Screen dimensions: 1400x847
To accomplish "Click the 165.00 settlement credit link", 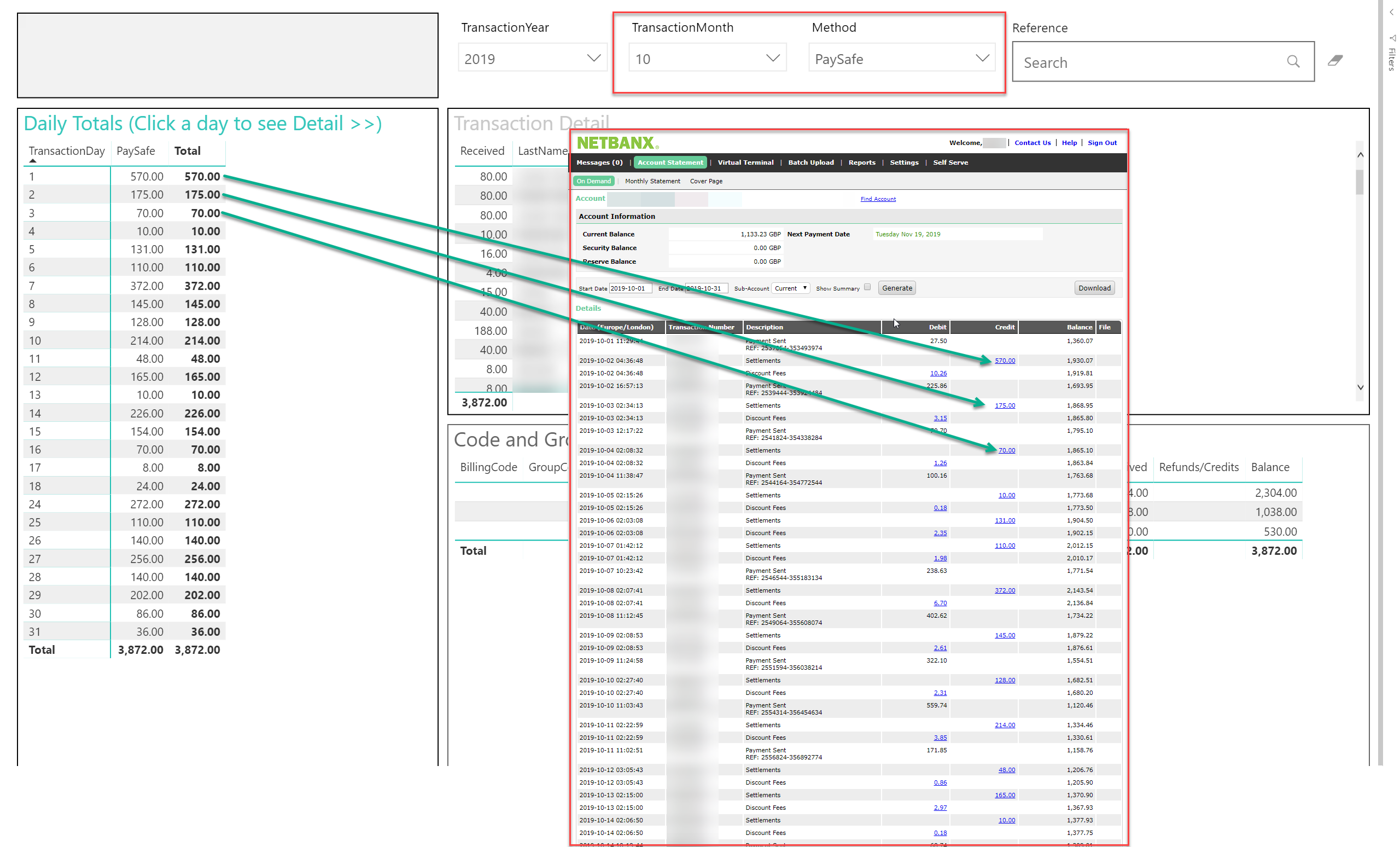I will (x=1005, y=794).
